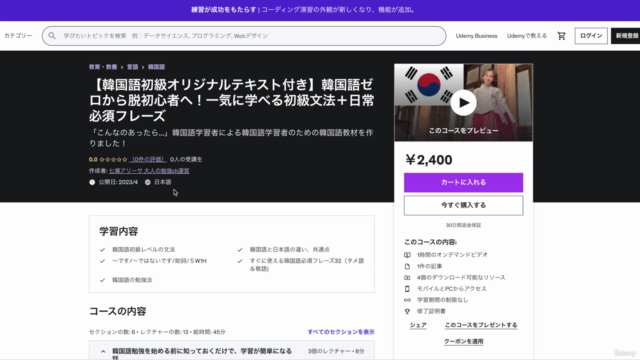The image size is (640, 360).
Task: Click the top promotional banner
Action: 320,10
